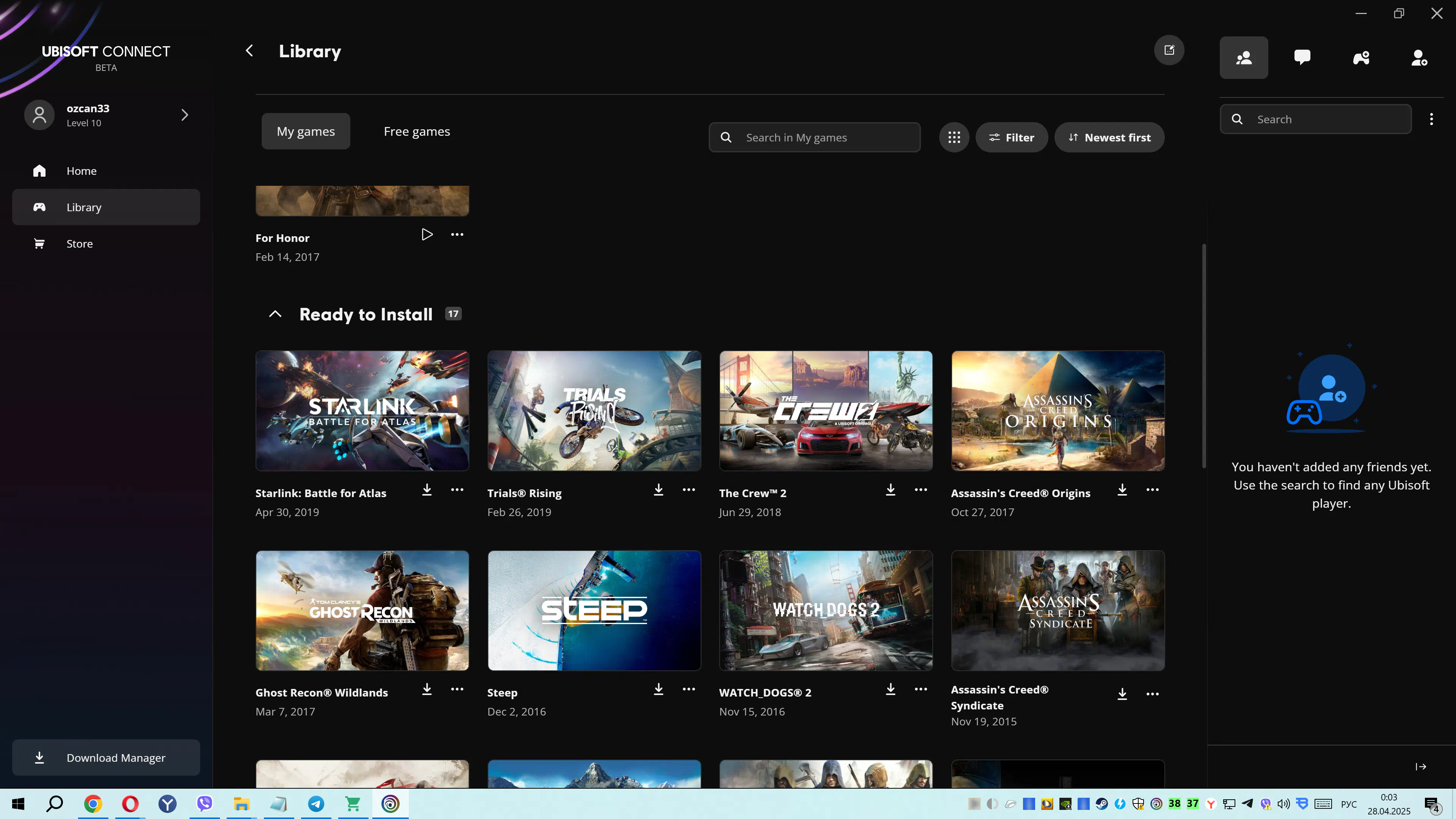Open The Crew 2 cover art
The height and width of the screenshot is (819, 1456).
pyautogui.click(x=826, y=411)
